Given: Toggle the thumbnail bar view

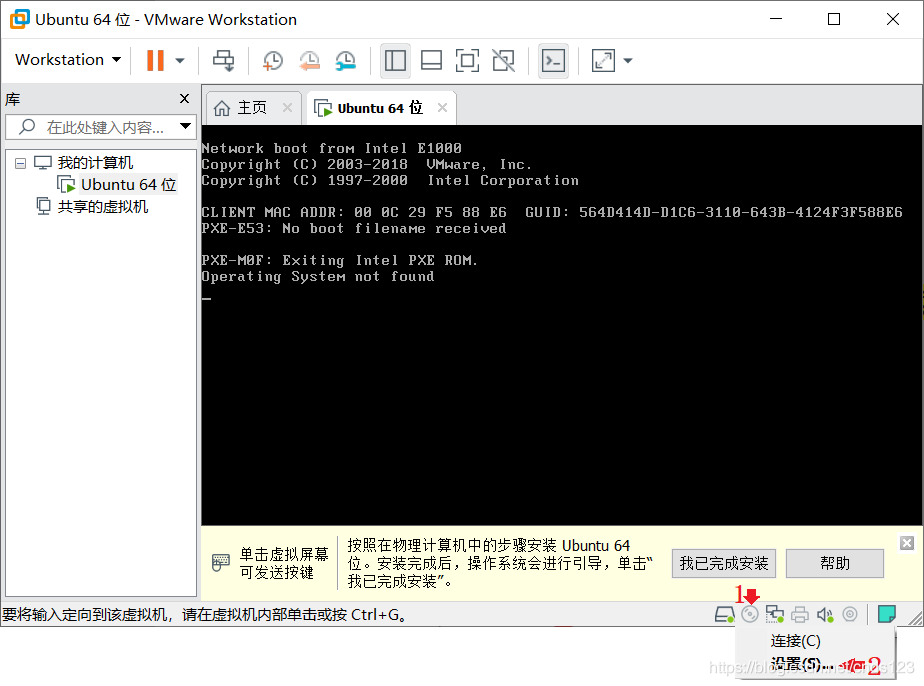Looking at the screenshot, I should [431, 60].
